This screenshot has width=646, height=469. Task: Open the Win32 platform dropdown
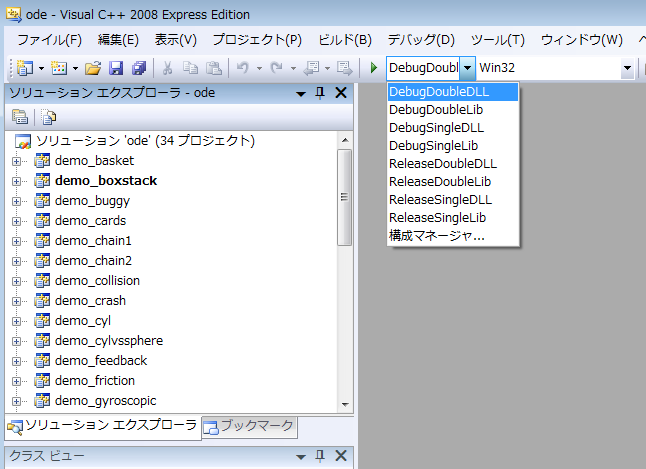point(627,68)
